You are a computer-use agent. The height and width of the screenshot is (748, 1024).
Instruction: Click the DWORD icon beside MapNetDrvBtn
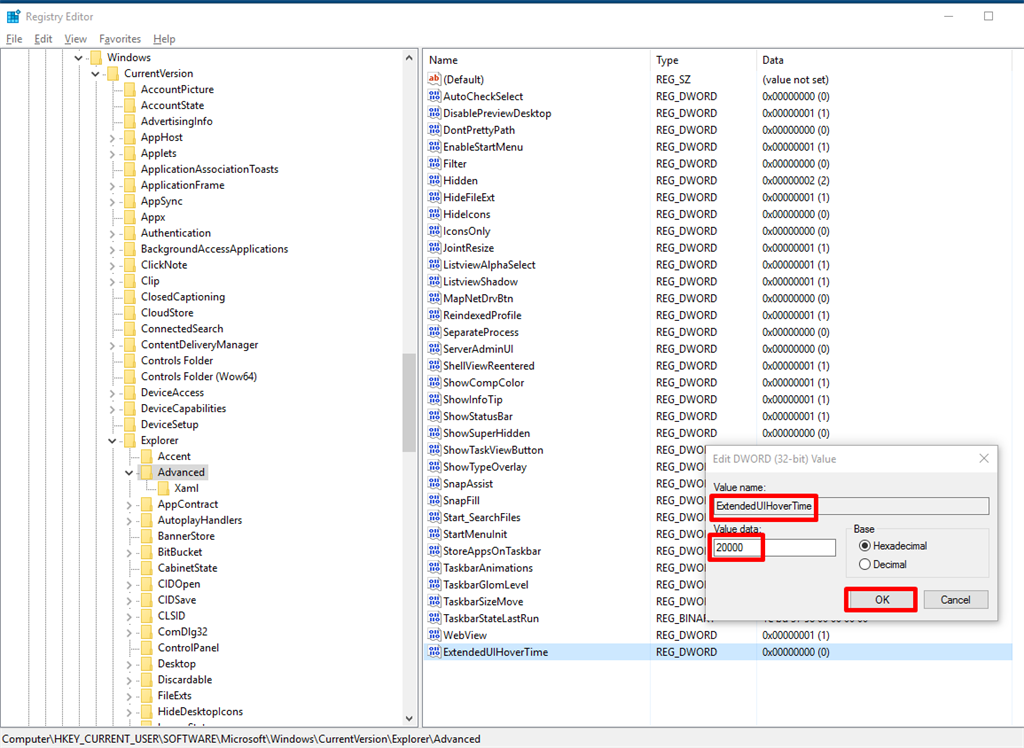point(434,299)
